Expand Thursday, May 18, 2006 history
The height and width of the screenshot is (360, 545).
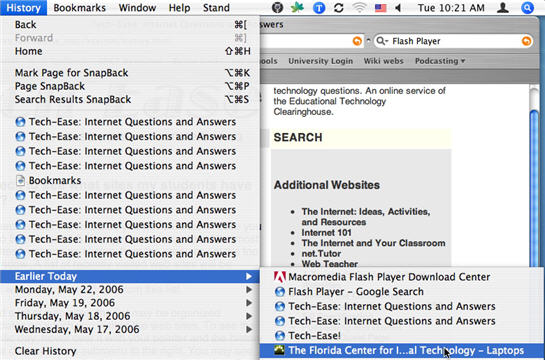point(130,316)
